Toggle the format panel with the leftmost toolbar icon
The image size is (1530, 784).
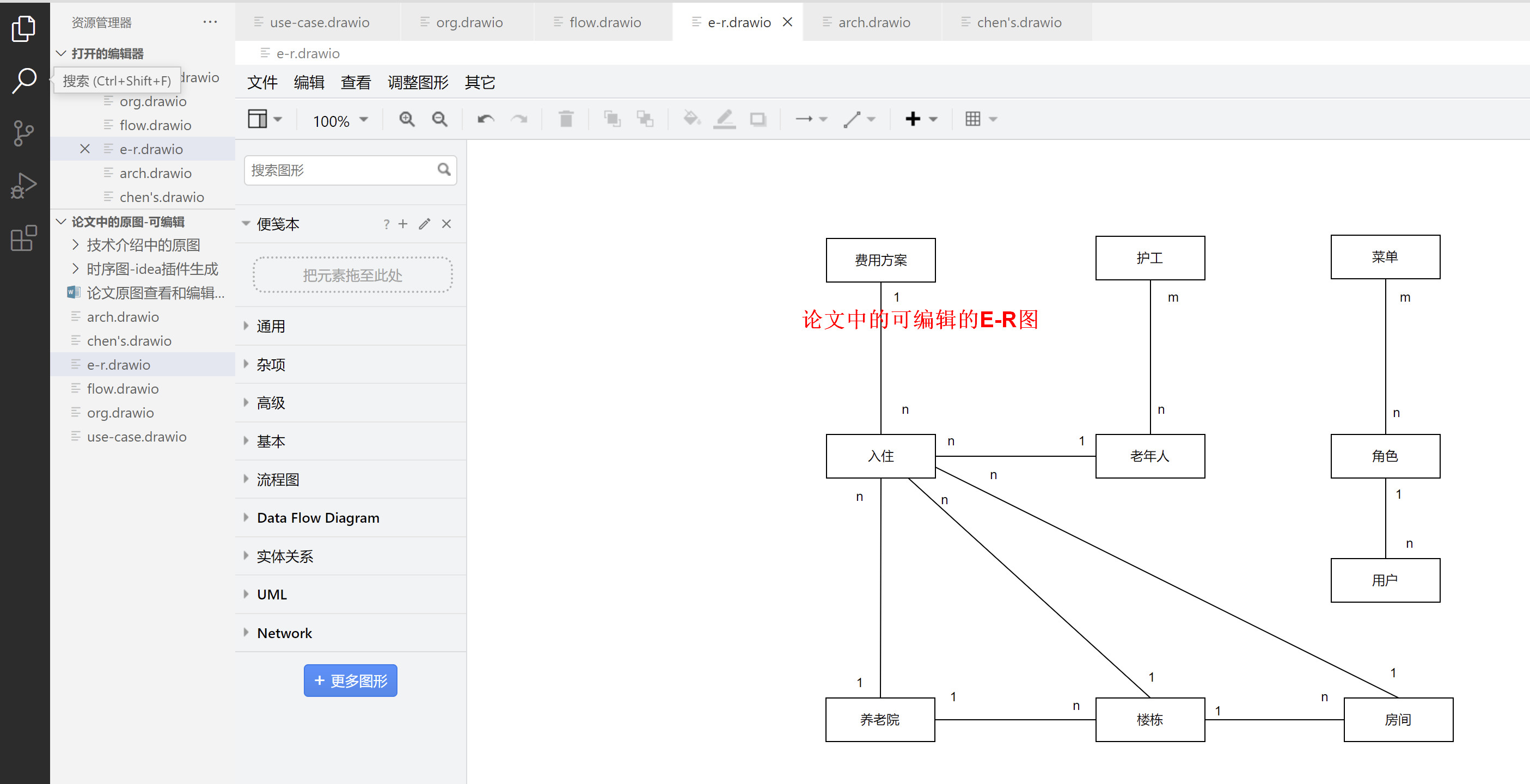(260, 118)
